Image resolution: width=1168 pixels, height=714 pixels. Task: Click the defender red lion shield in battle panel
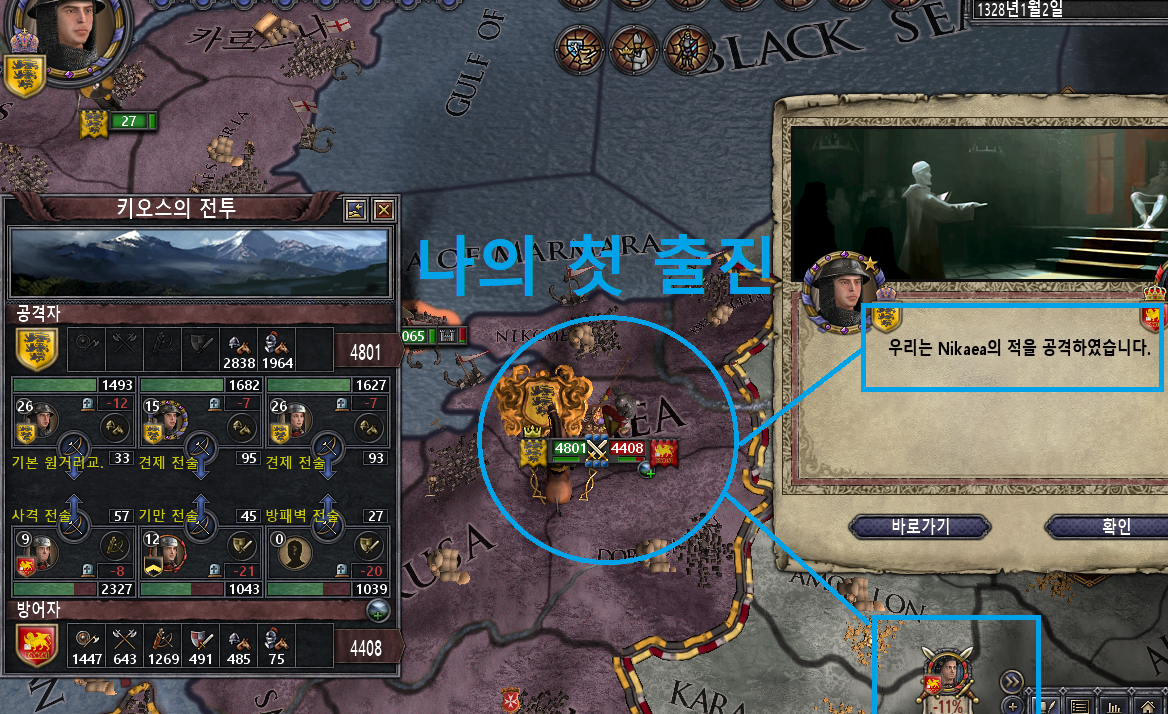[36, 646]
